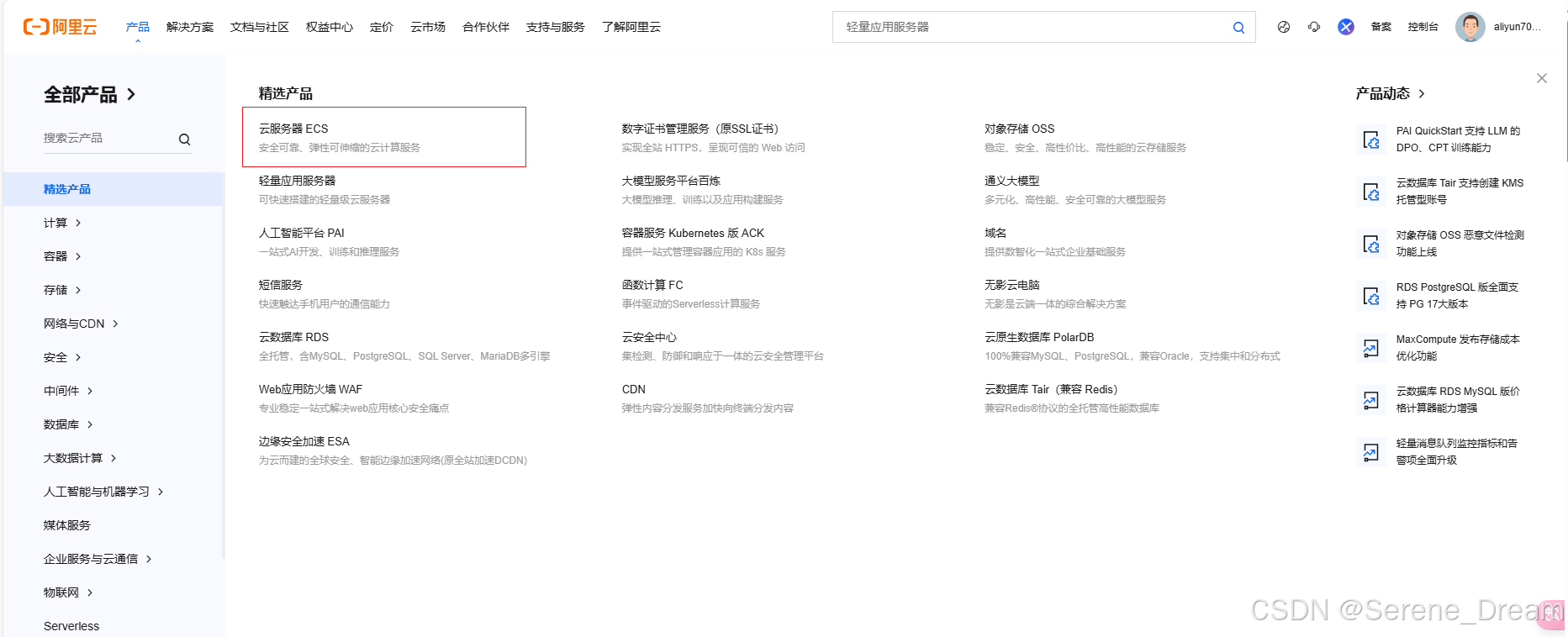Click icon beside MaxCompute storage cost news
The image size is (1568, 637).
[1370, 348]
